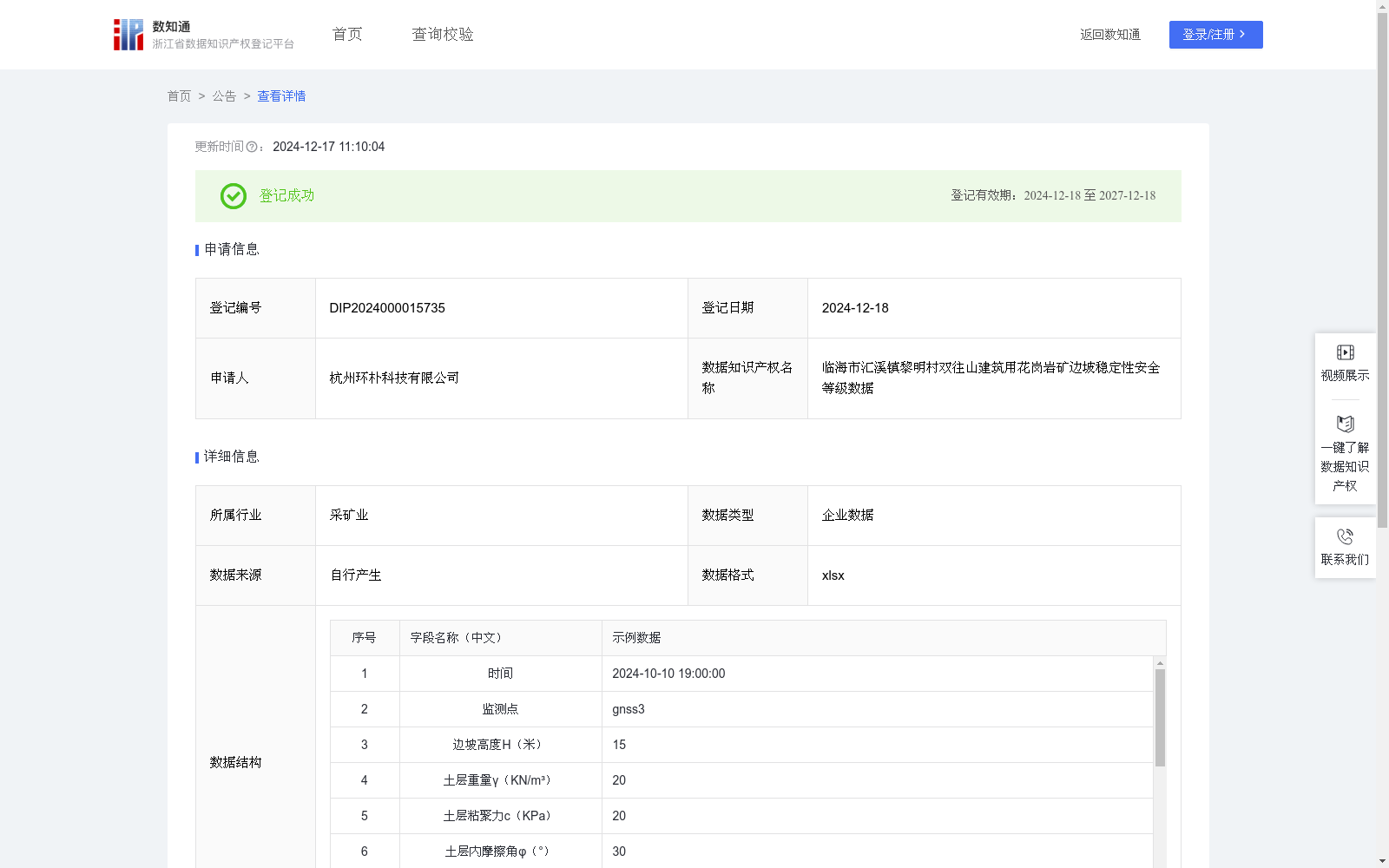This screenshot has width=1389, height=868.
Task: Click the green 登记成功 checkmark icon
Action: point(234,196)
